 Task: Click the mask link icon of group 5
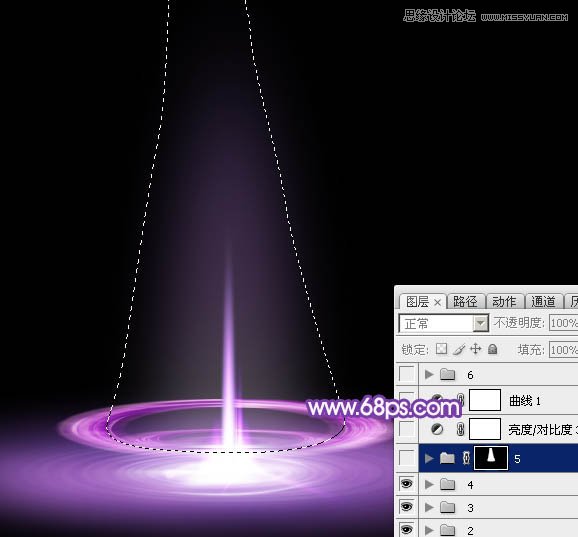click(466, 458)
